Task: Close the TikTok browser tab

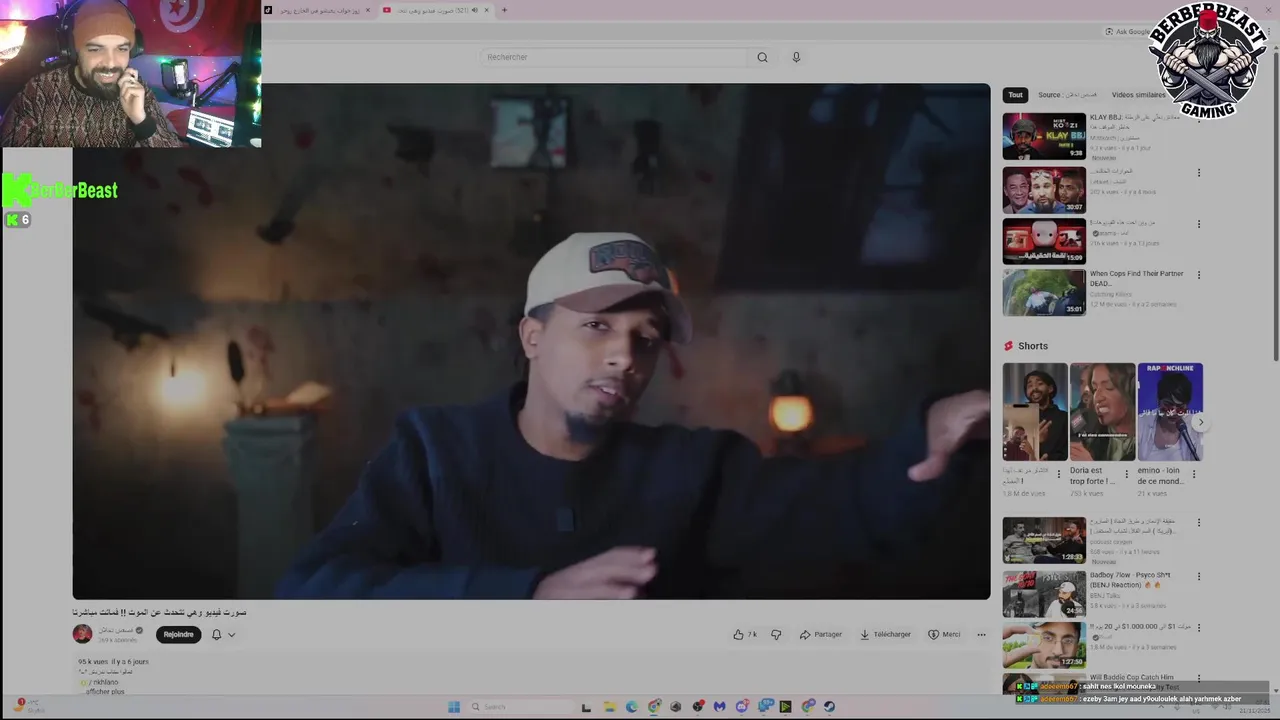Action: tap(368, 10)
